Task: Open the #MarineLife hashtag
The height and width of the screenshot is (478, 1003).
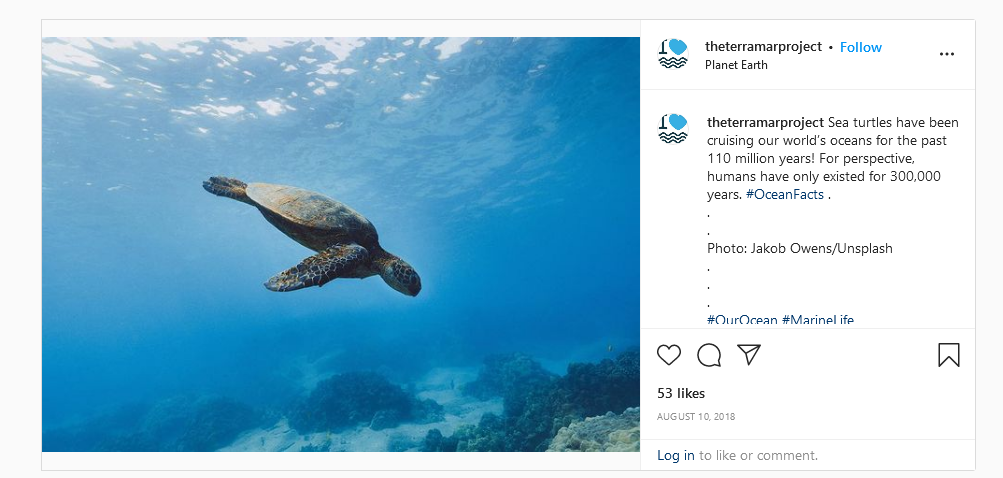Action: tap(817, 319)
